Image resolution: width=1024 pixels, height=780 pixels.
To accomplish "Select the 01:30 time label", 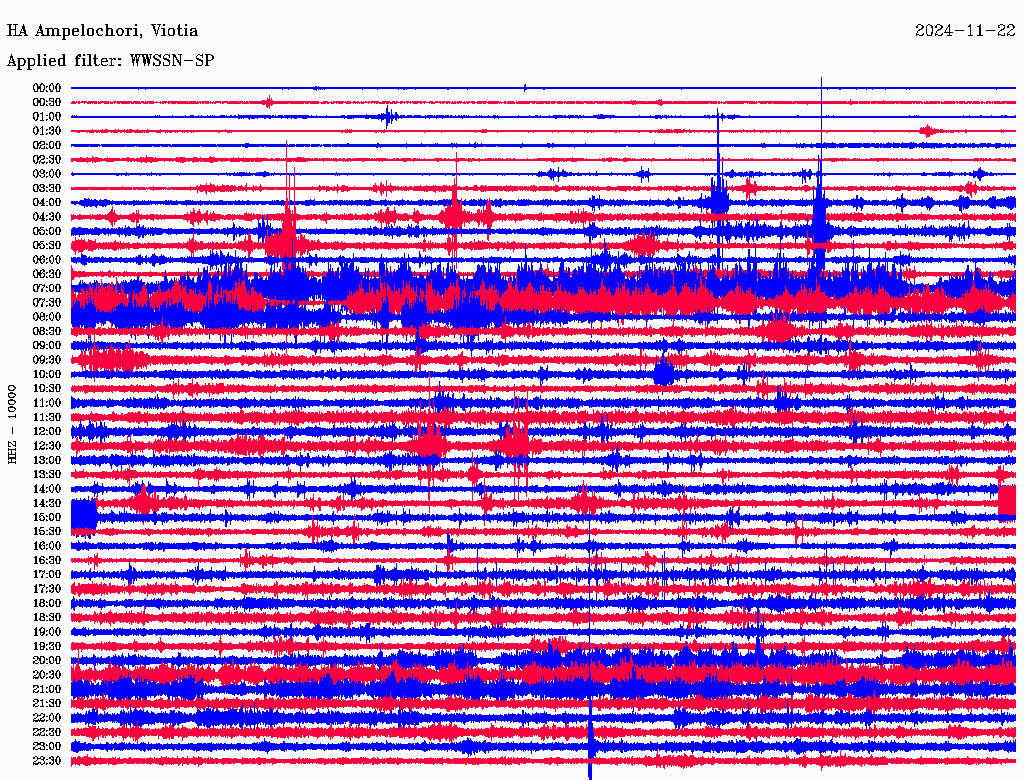I will (47, 131).
